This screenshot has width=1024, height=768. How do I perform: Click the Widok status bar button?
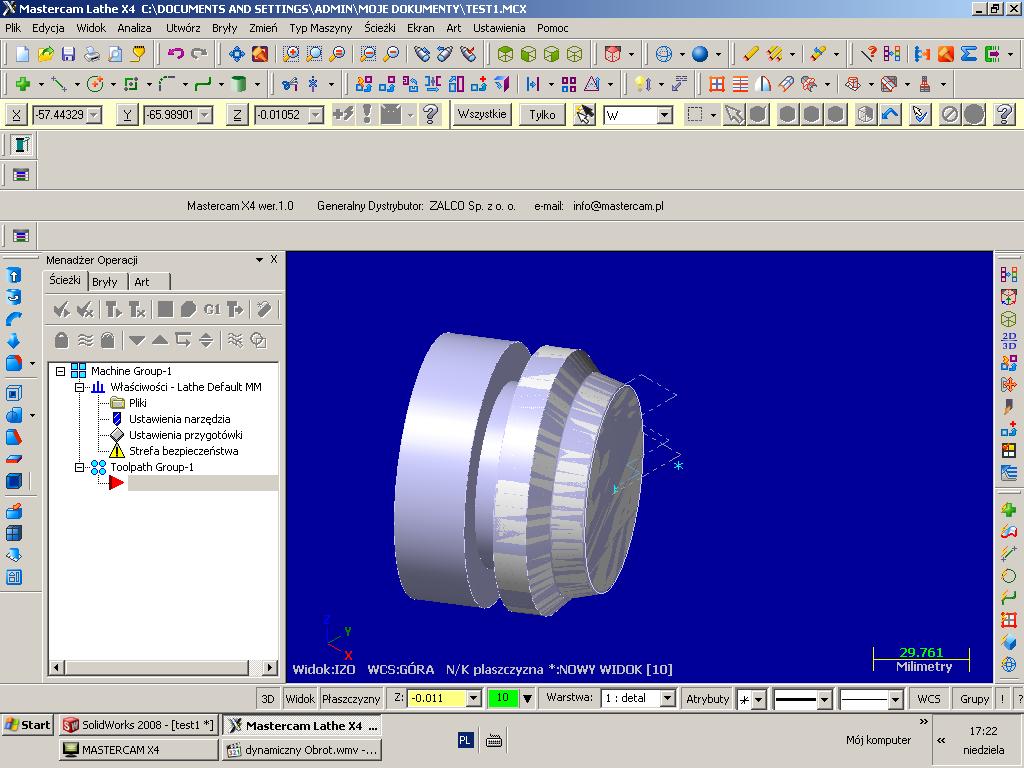[x=300, y=699]
